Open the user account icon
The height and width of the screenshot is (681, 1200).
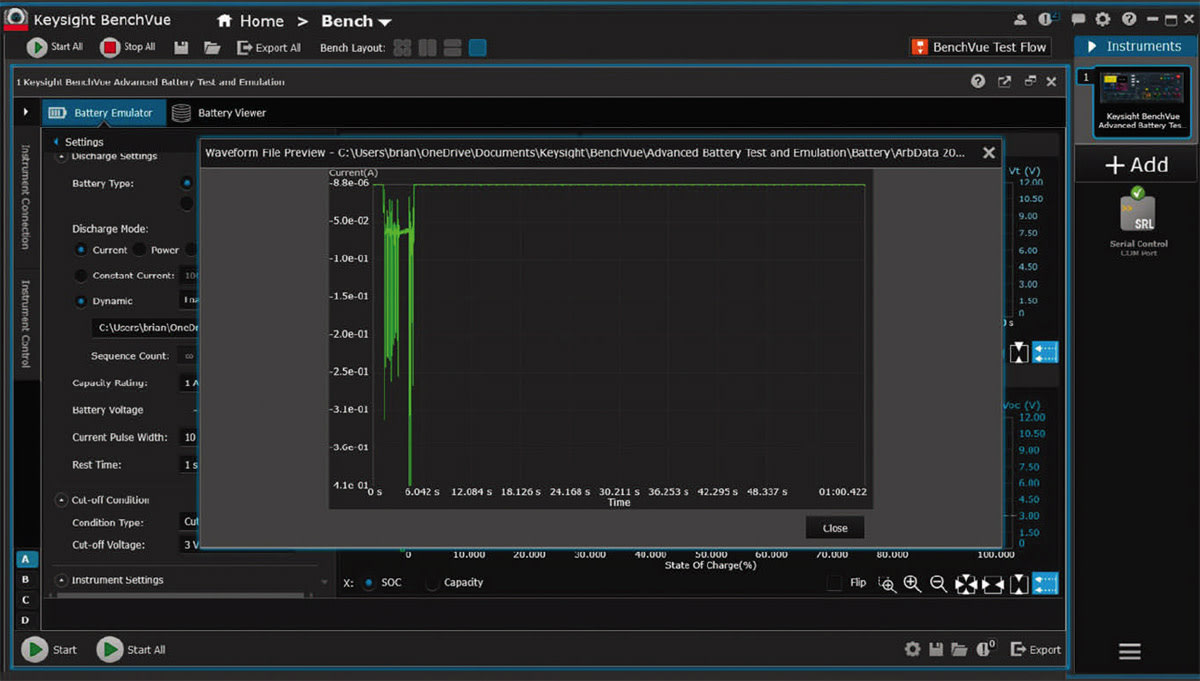[1020, 19]
